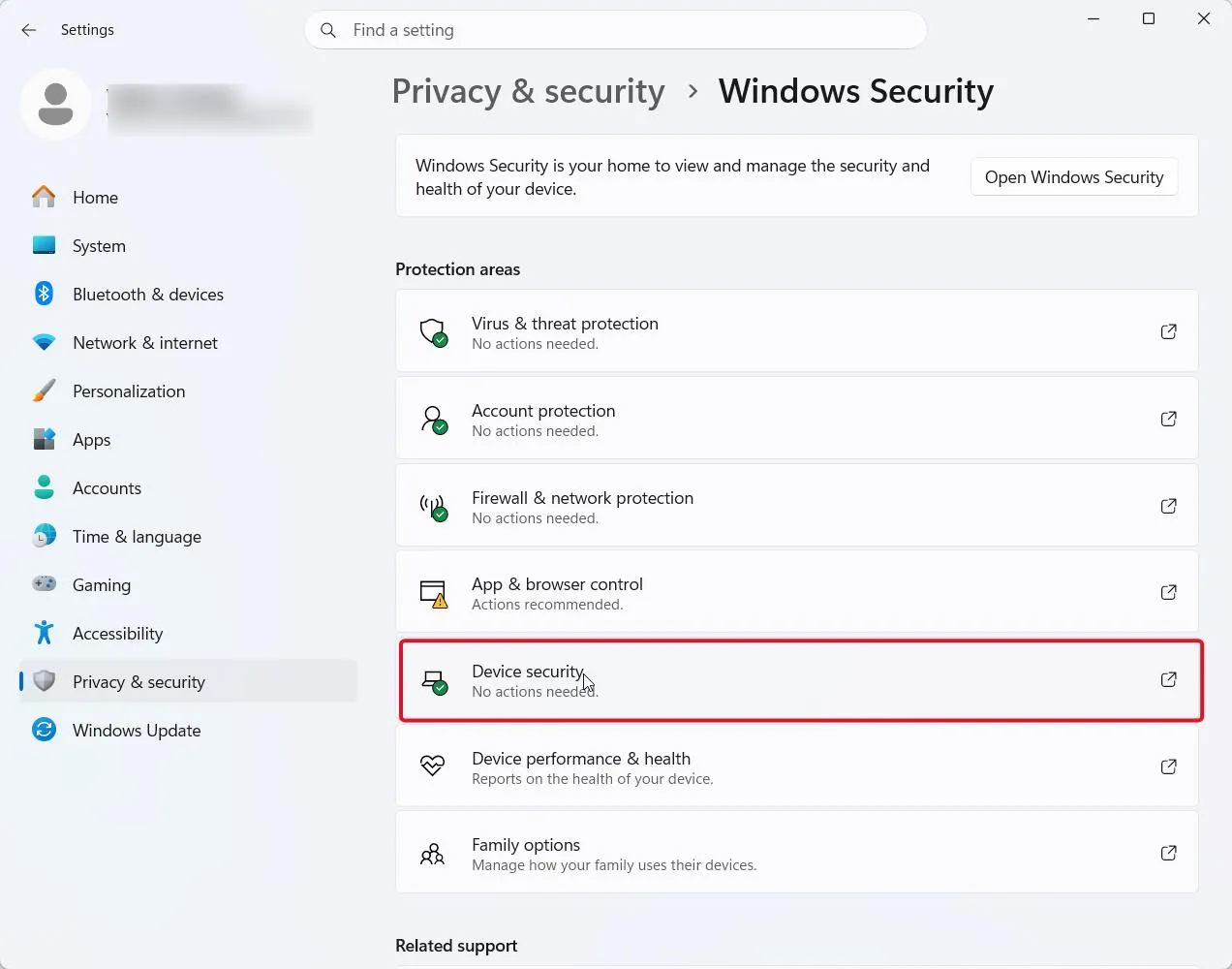Open Device security external link icon
This screenshot has width=1232, height=969.
tap(1168, 679)
